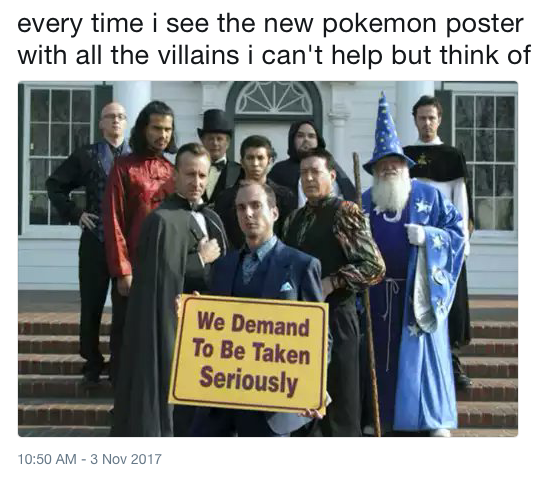Click the light blue pocket square
Screen dimensions: 559x479
coord(286,286)
